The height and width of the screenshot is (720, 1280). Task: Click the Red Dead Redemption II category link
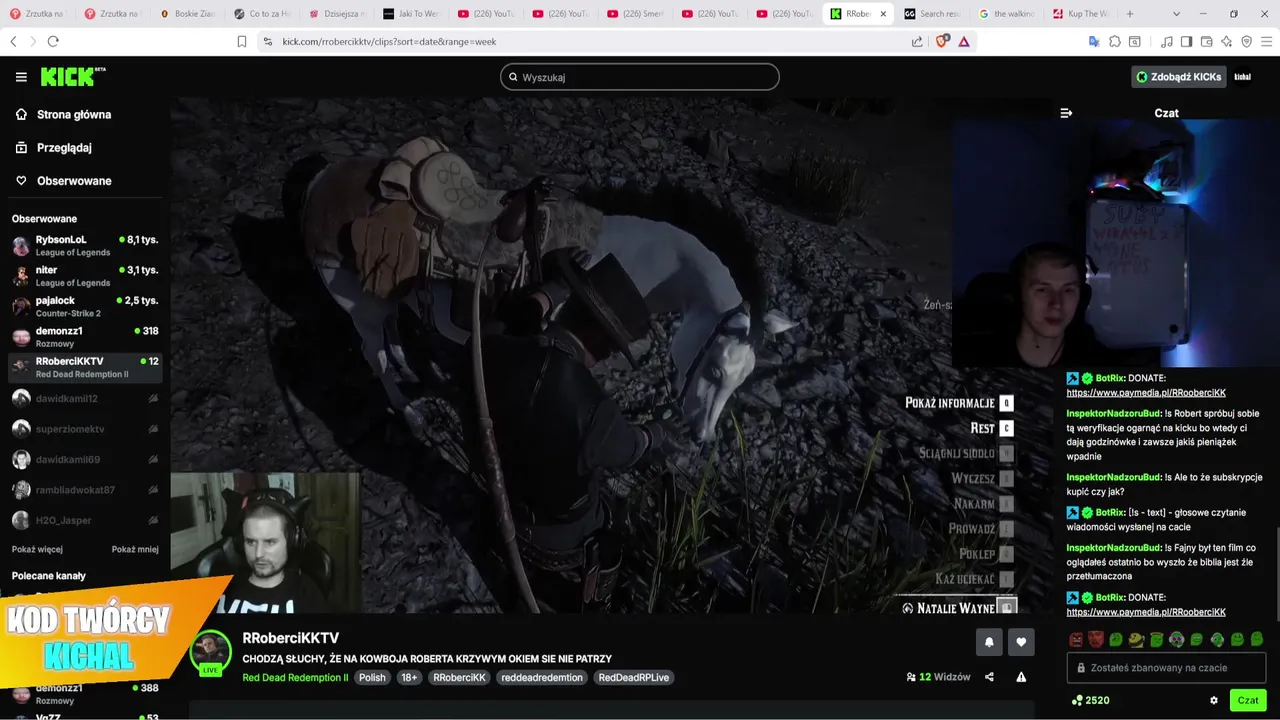tap(295, 677)
